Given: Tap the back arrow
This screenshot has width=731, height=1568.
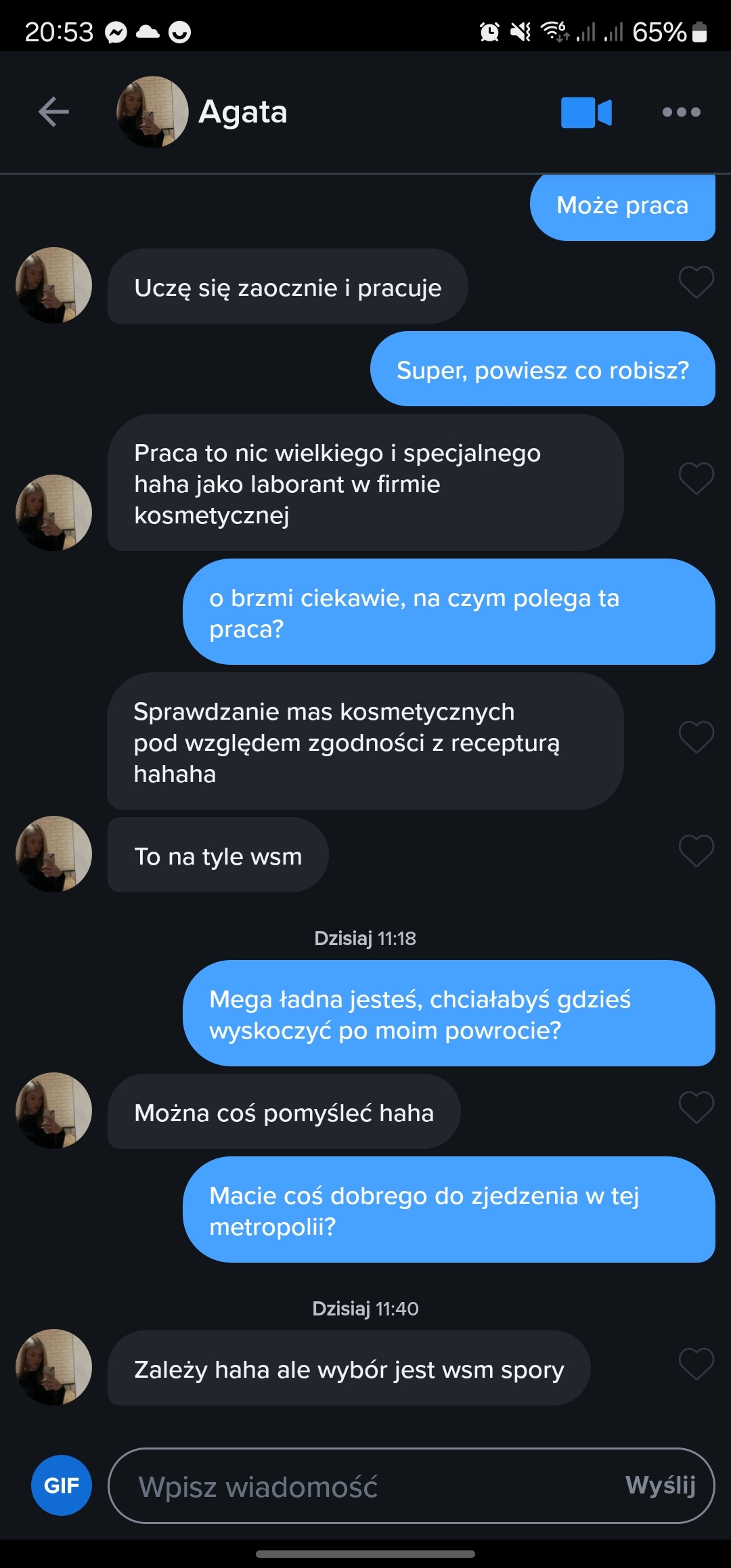Looking at the screenshot, I should tap(53, 112).
